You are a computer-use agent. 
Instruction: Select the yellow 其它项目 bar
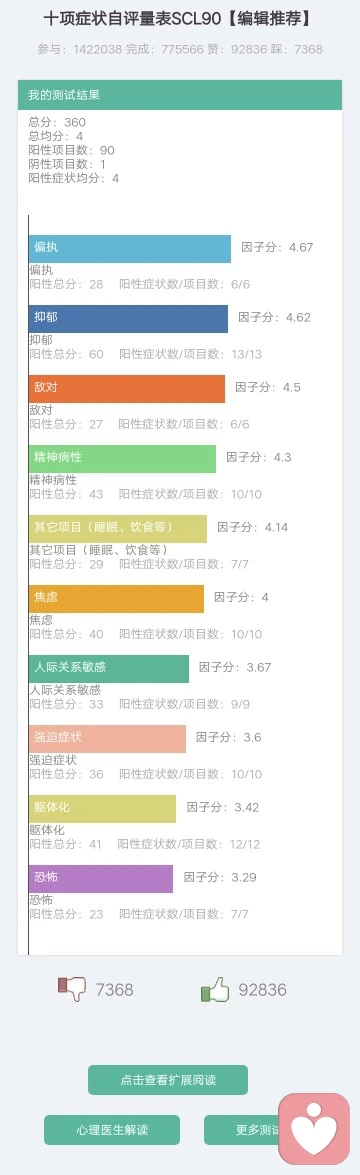(118, 528)
